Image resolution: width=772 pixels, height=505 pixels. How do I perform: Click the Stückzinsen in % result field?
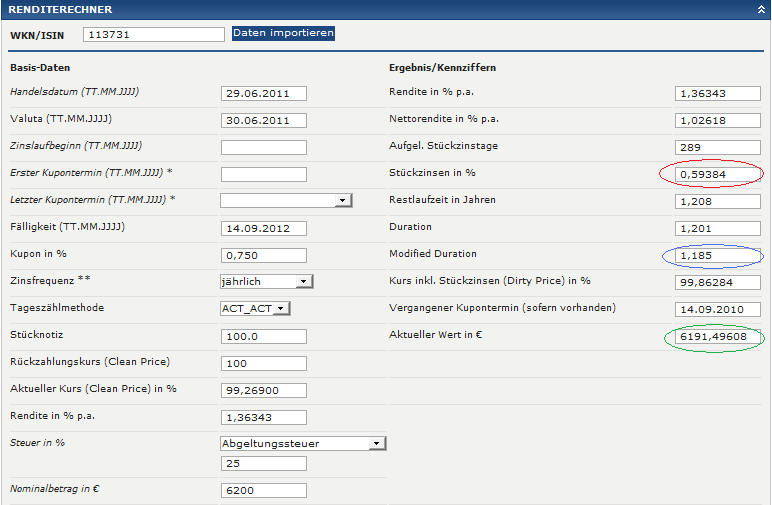coord(718,174)
